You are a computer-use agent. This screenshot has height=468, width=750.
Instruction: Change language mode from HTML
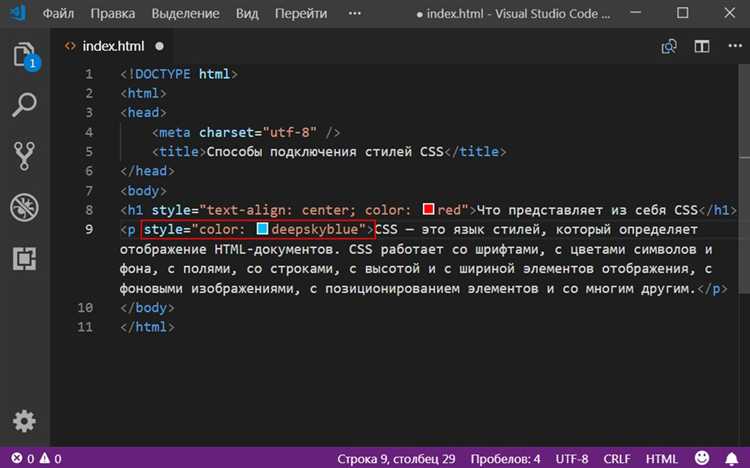661,458
